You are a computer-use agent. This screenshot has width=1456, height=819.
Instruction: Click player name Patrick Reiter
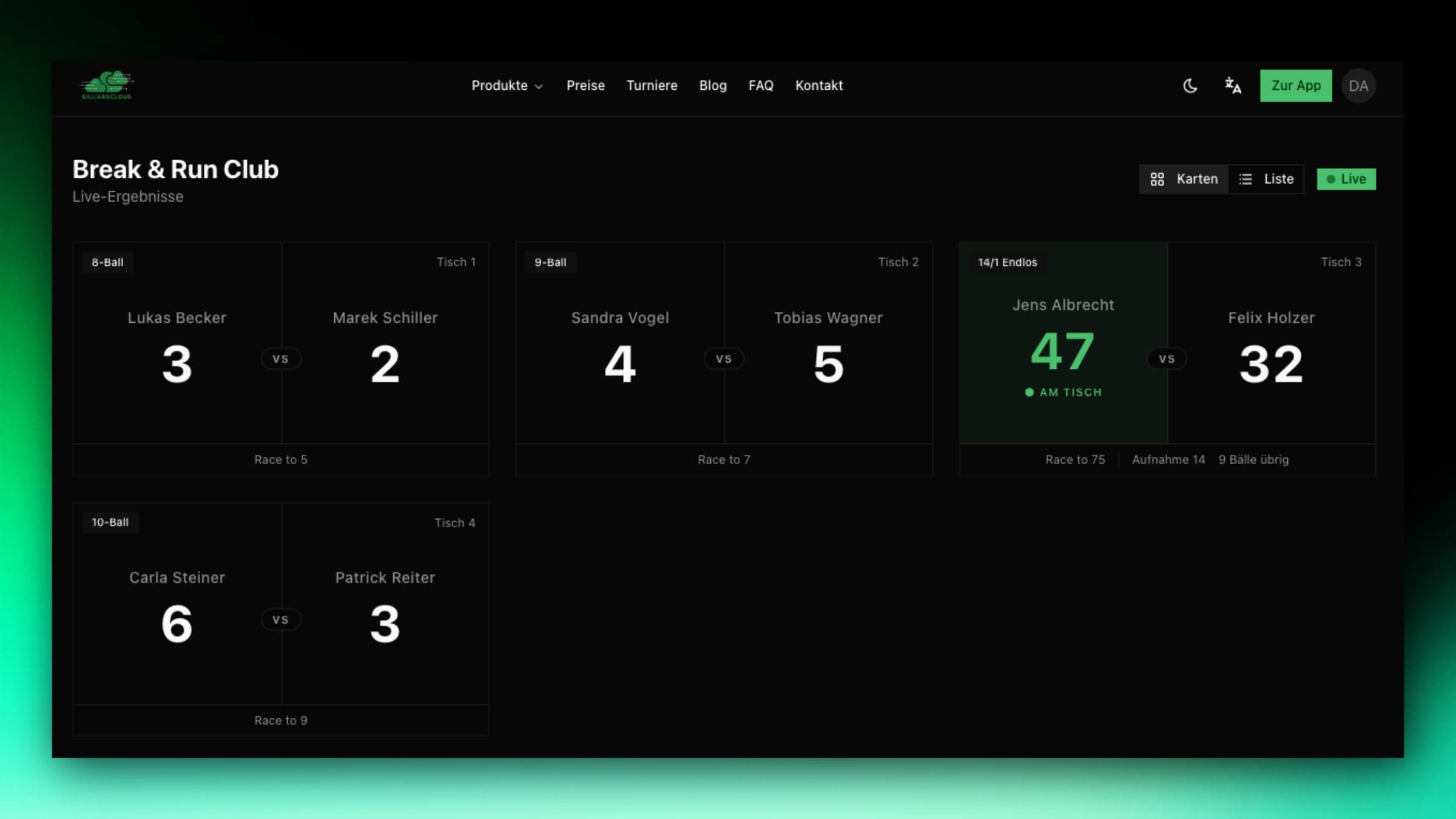385,578
